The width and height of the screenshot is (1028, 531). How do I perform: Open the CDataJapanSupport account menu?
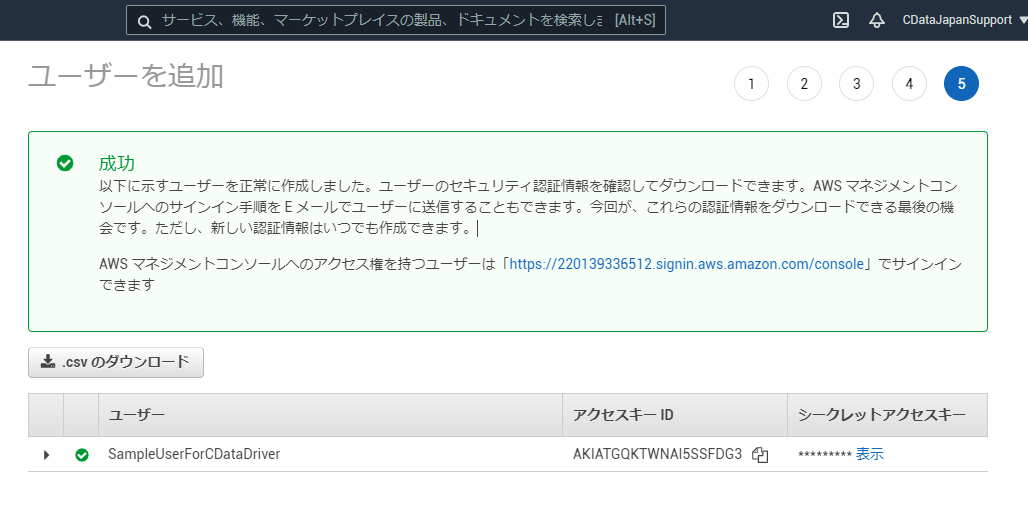pyautogui.click(x=964, y=20)
